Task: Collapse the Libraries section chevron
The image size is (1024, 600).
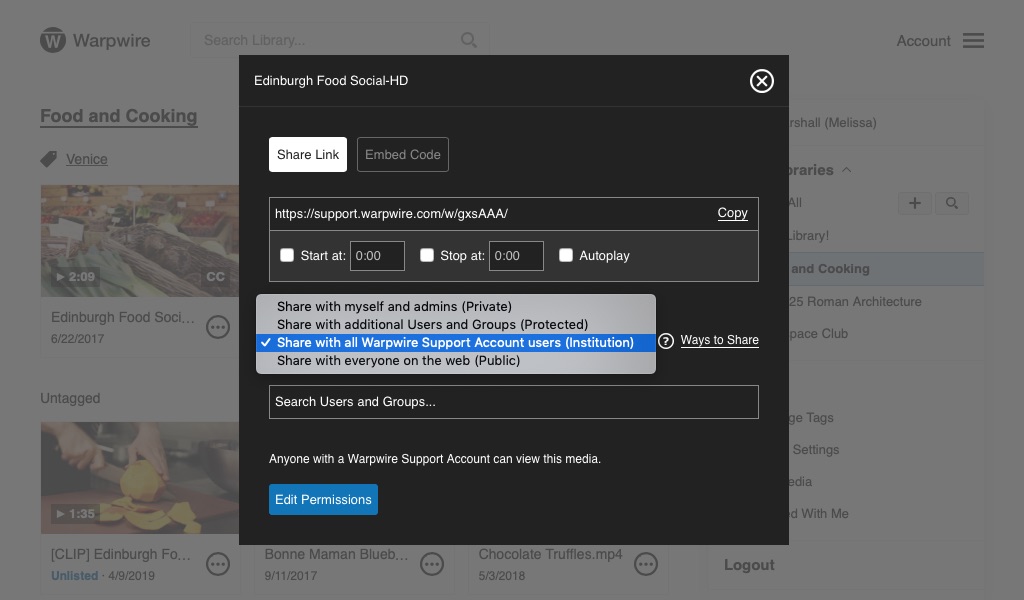Action: [x=846, y=170]
